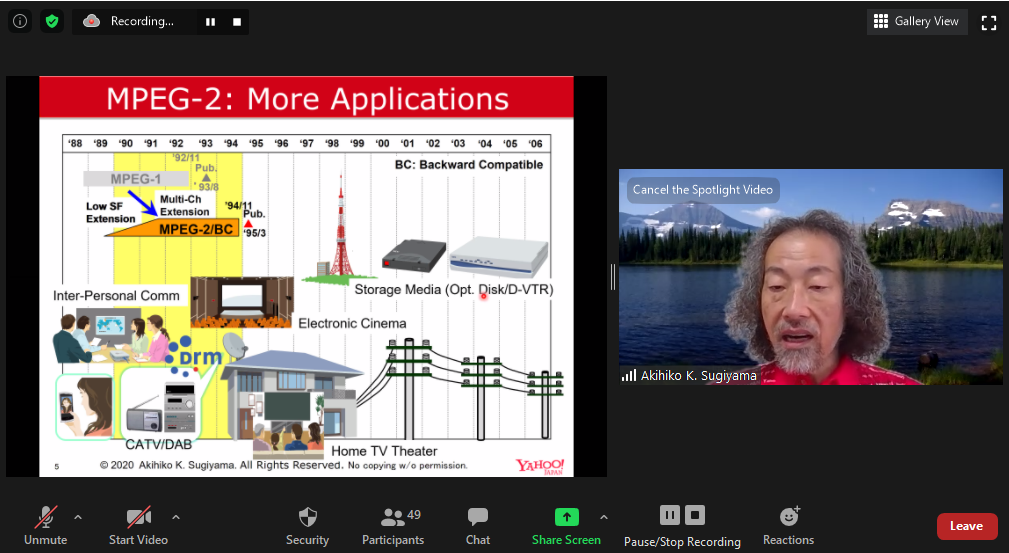This screenshot has width=1009, height=553.
Task: Expand share options arrow beside Share Screen
Action: pos(604,517)
